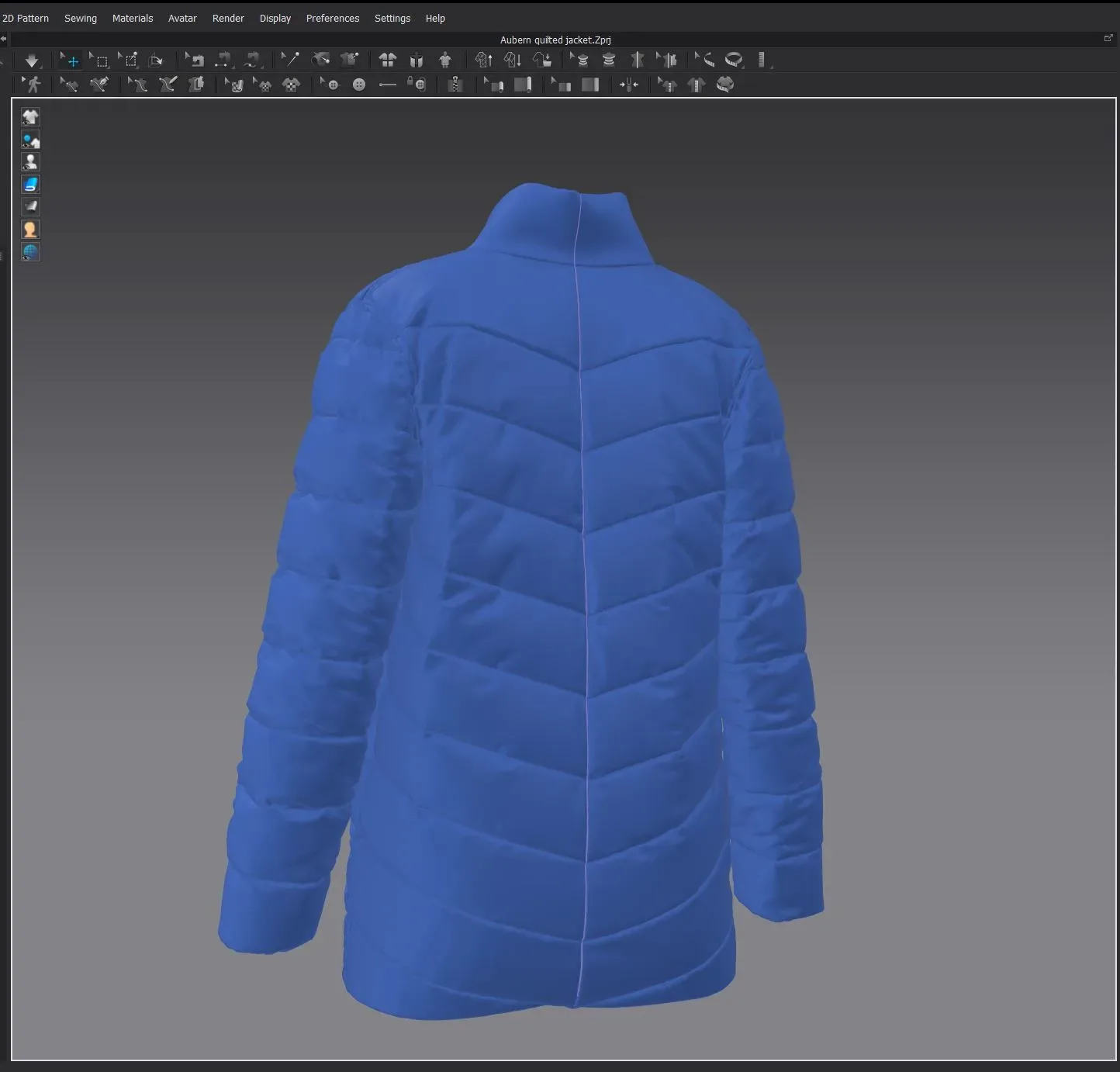Open the Settings menu
Viewport: 1120px width, 1072px height.
click(392, 18)
